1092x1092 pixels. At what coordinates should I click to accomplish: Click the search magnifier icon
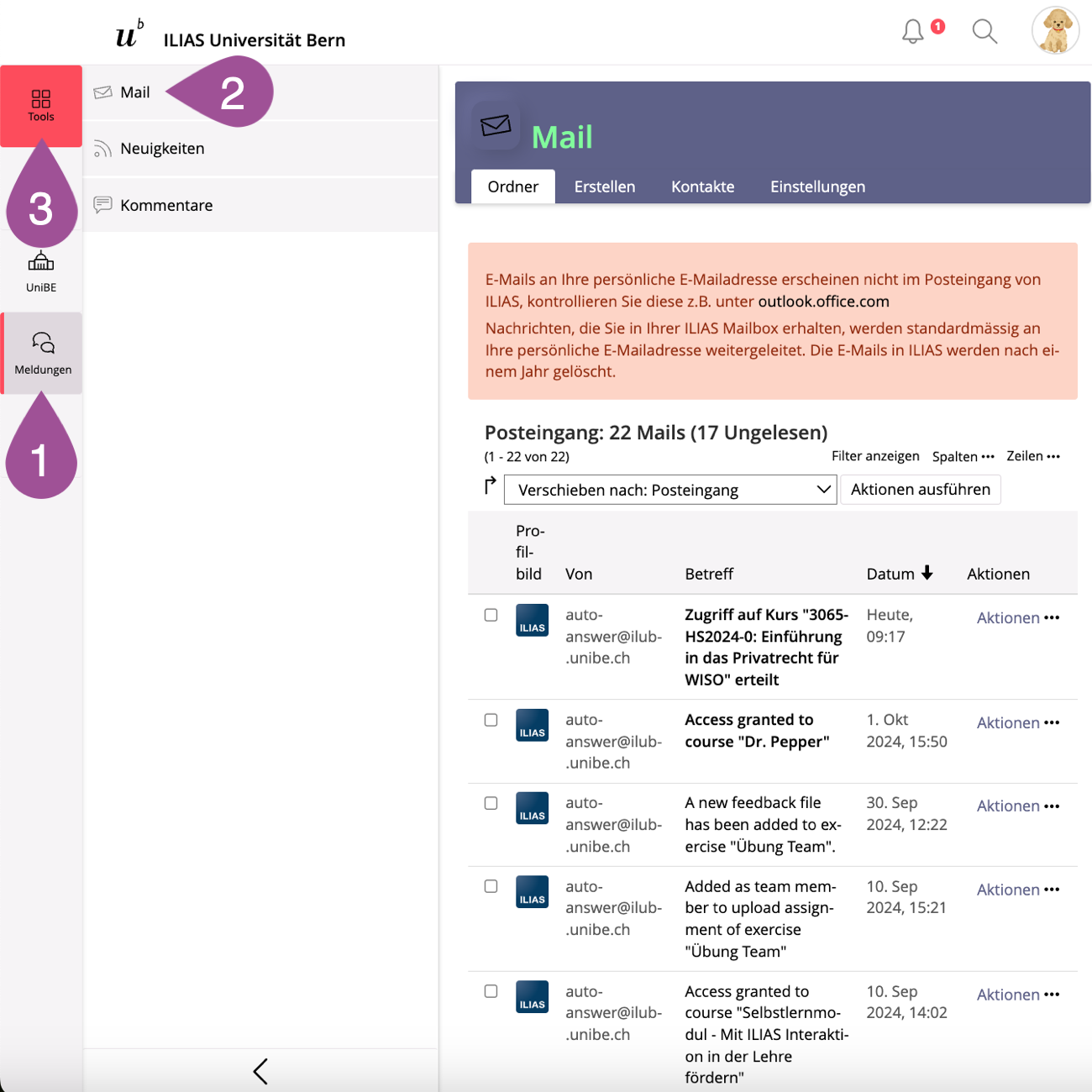click(984, 32)
